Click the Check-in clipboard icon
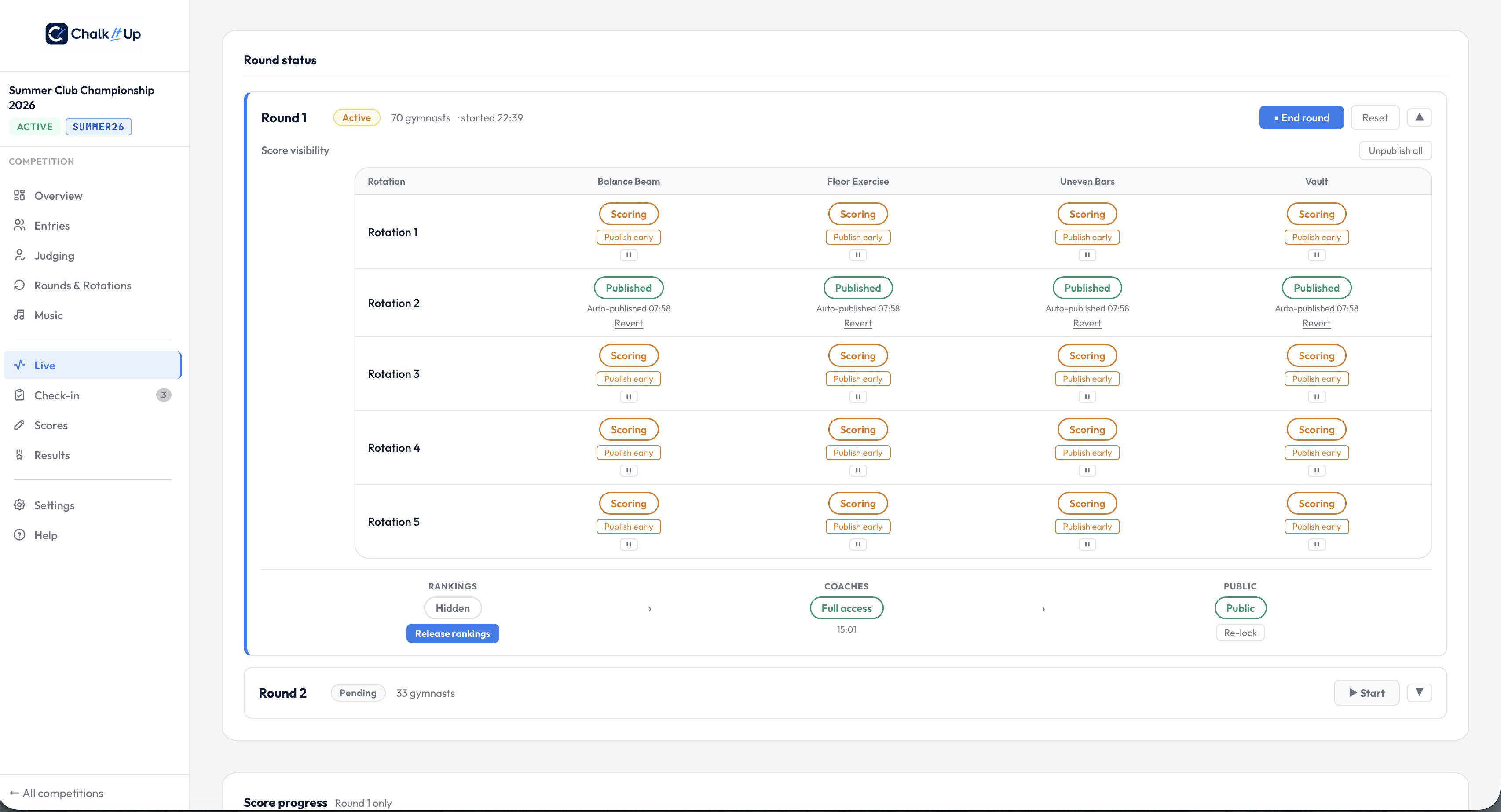This screenshot has height=812, width=1501. [19, 395]
